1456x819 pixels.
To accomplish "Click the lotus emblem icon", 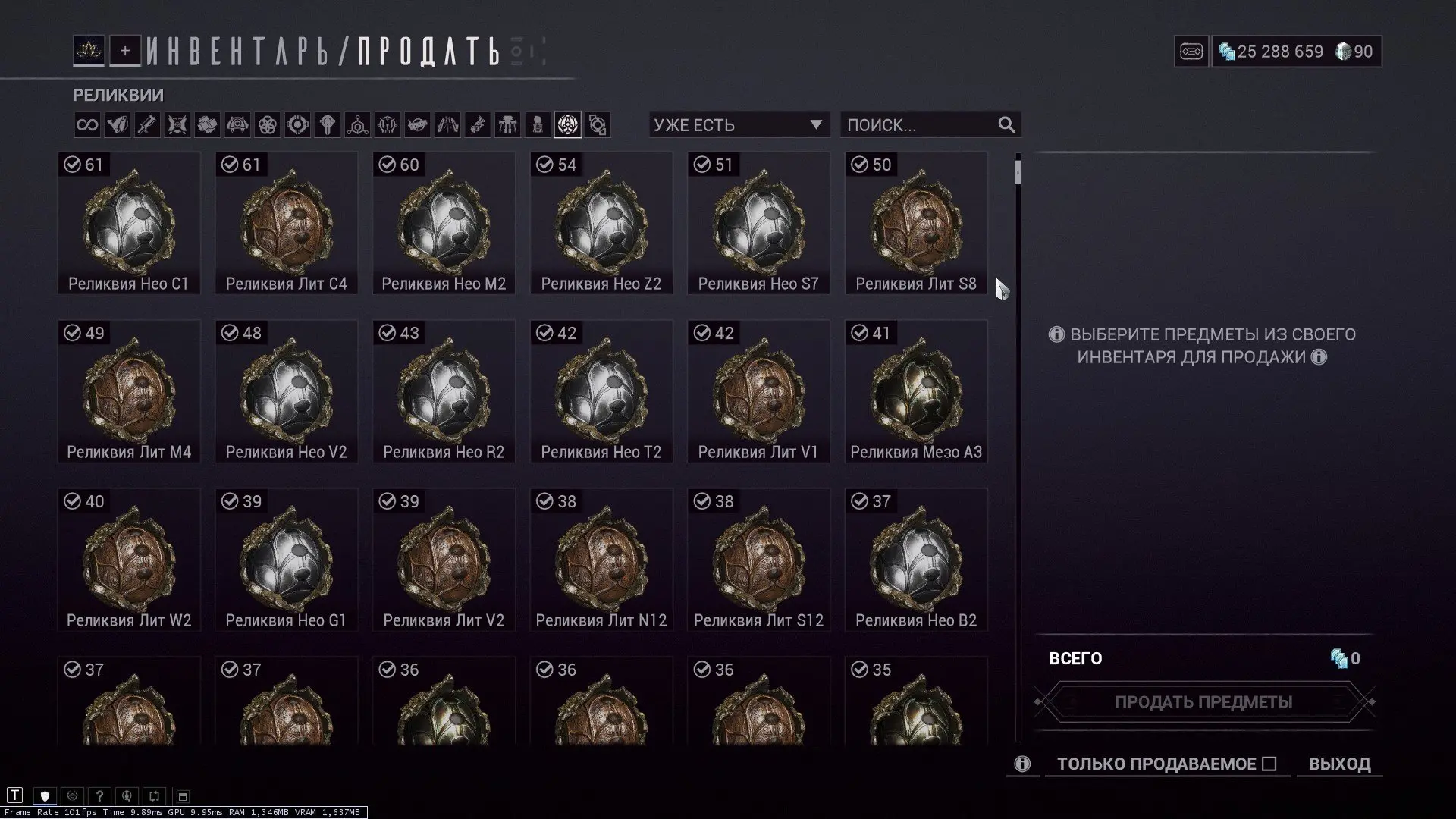I will pyautogui.click(x=89, y=51).
